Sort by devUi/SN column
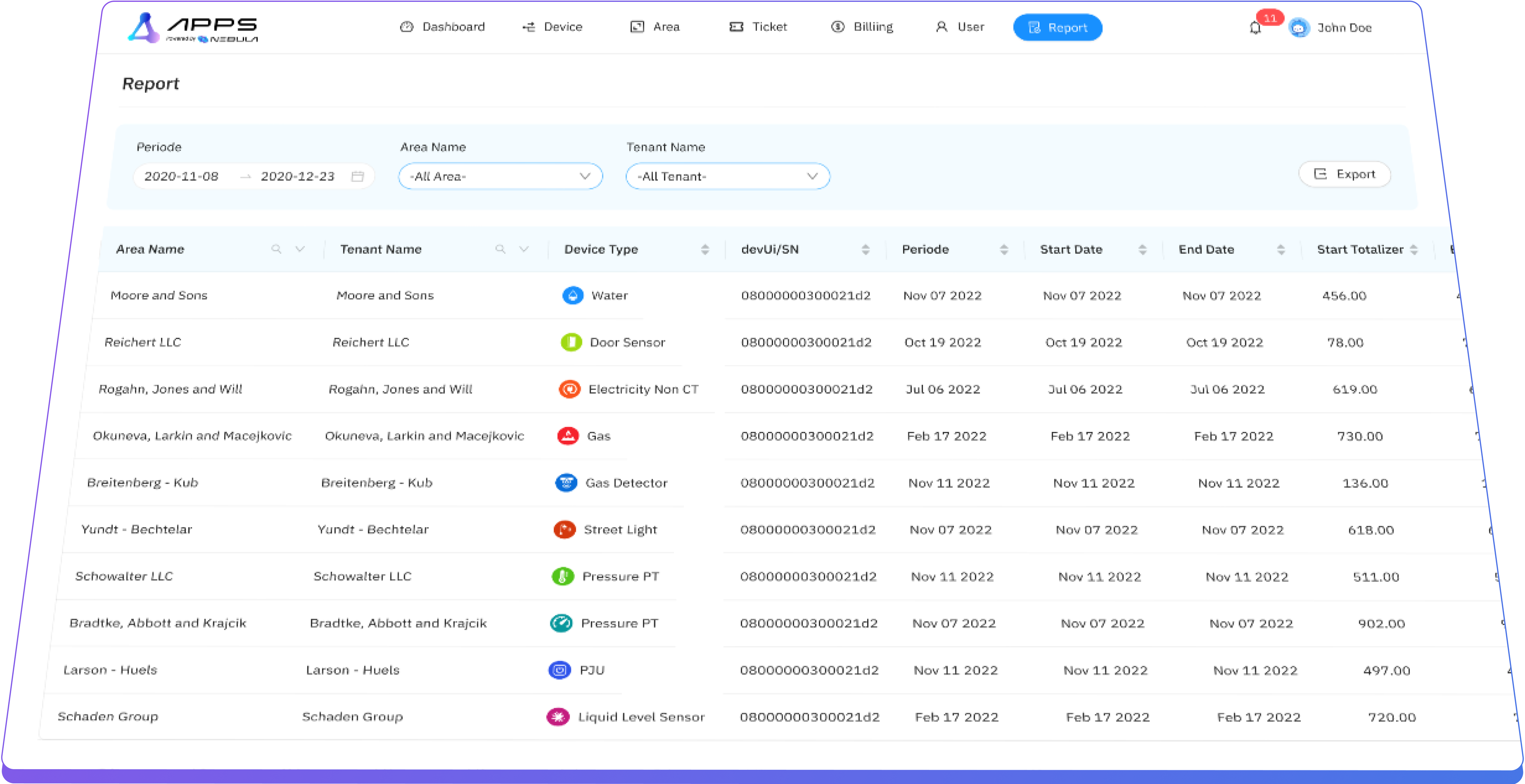 coord(866,250)
